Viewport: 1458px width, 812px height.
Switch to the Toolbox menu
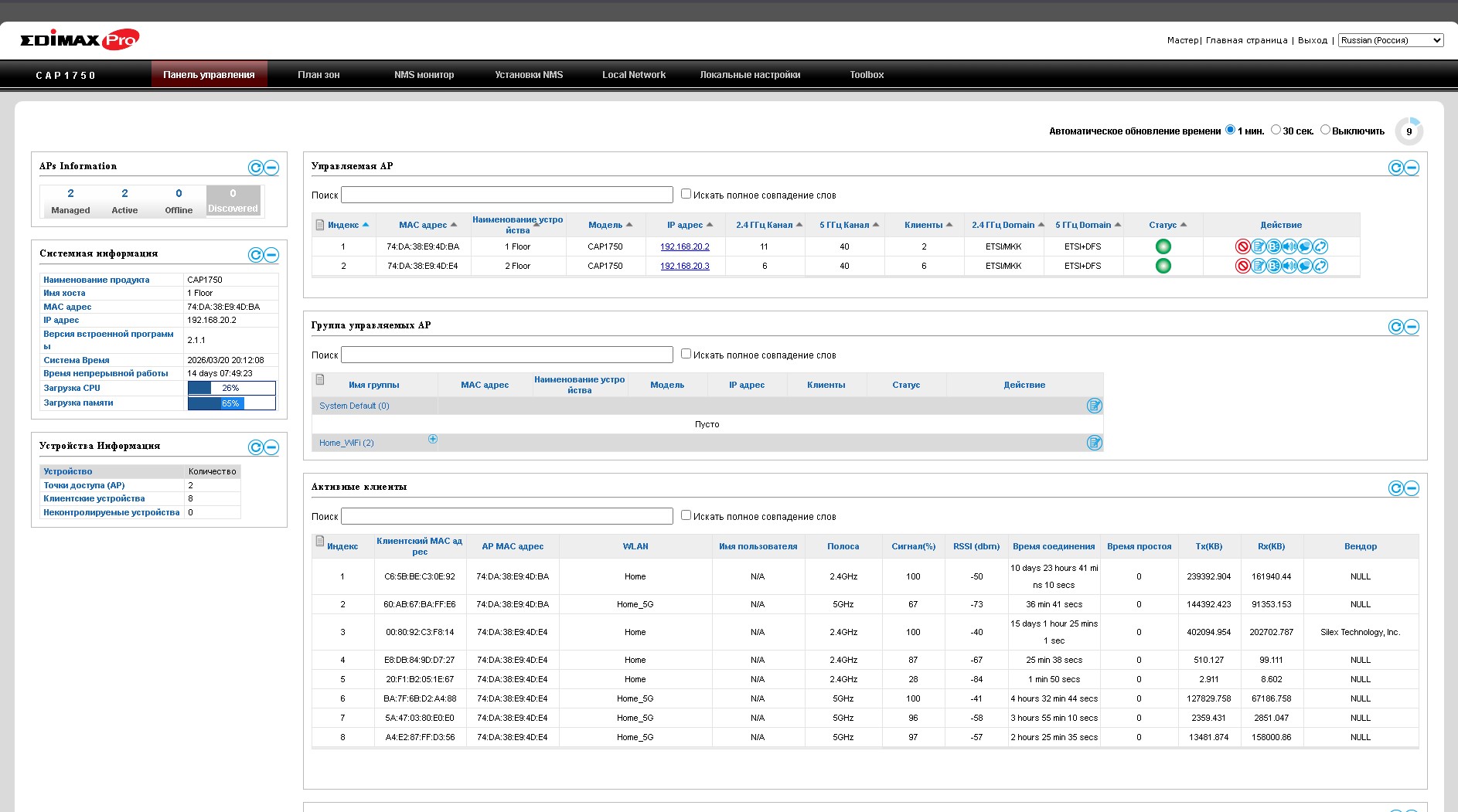click(866, 75)
